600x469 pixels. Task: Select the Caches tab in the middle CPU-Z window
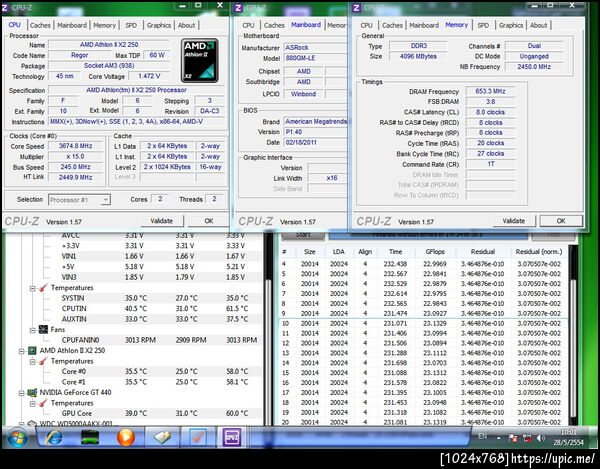click(x=274, y=25)
